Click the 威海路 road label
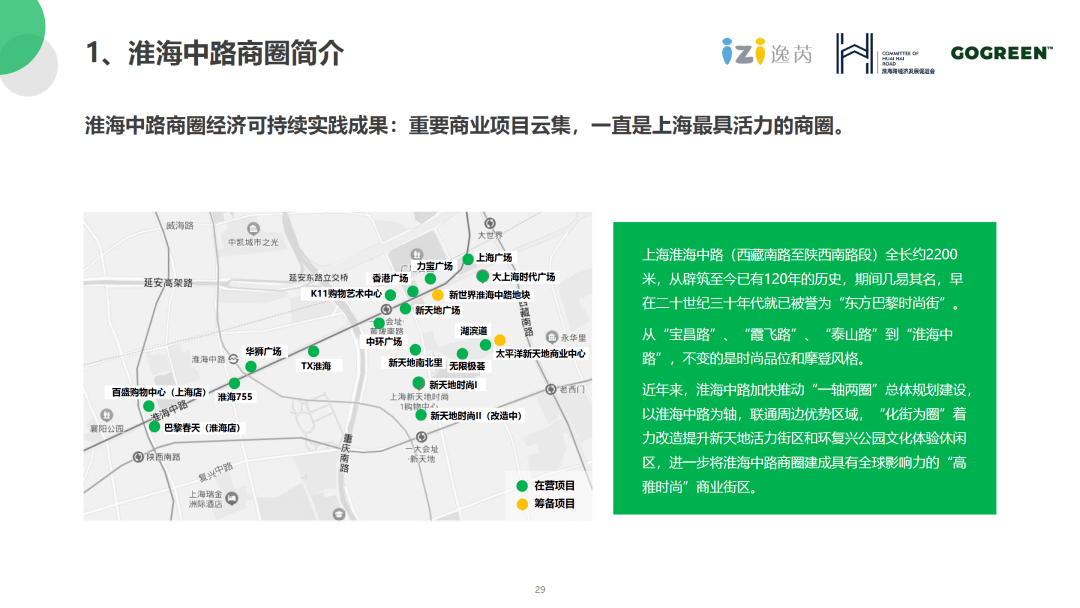The width and height of the screenshot is (1080, 608). click(180, 225)
